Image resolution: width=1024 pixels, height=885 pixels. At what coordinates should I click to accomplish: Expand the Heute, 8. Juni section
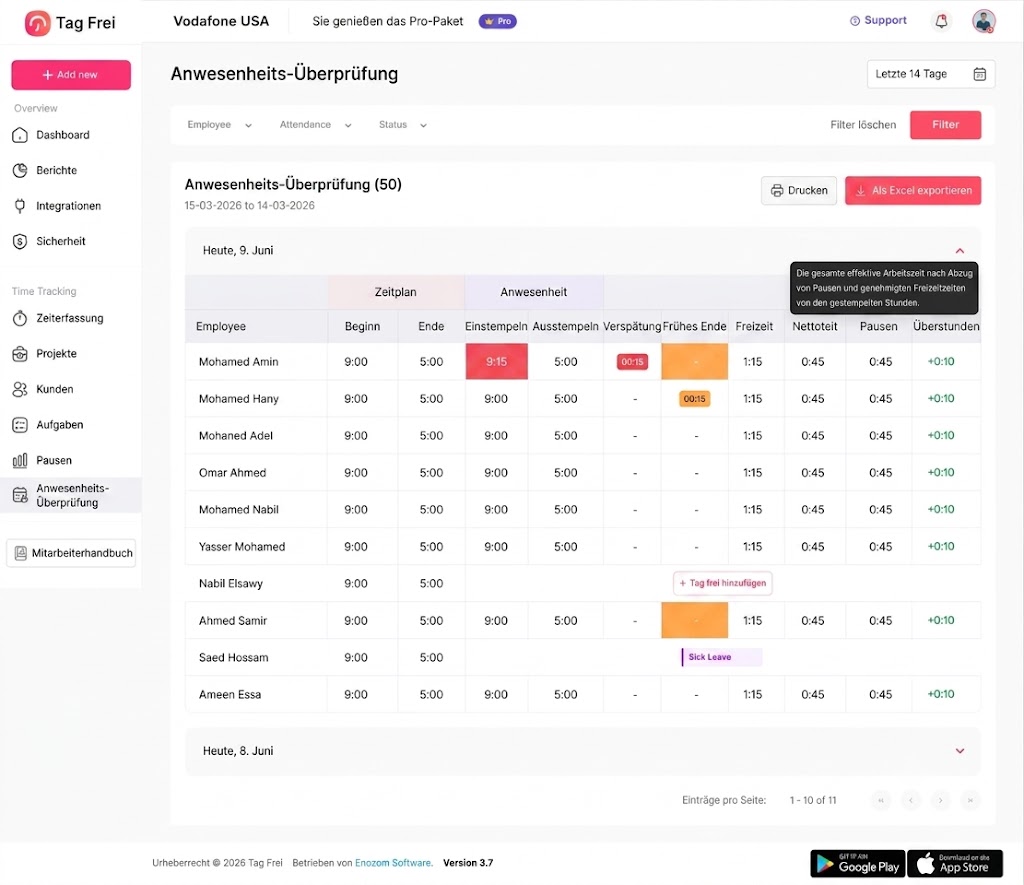point(959,751)
